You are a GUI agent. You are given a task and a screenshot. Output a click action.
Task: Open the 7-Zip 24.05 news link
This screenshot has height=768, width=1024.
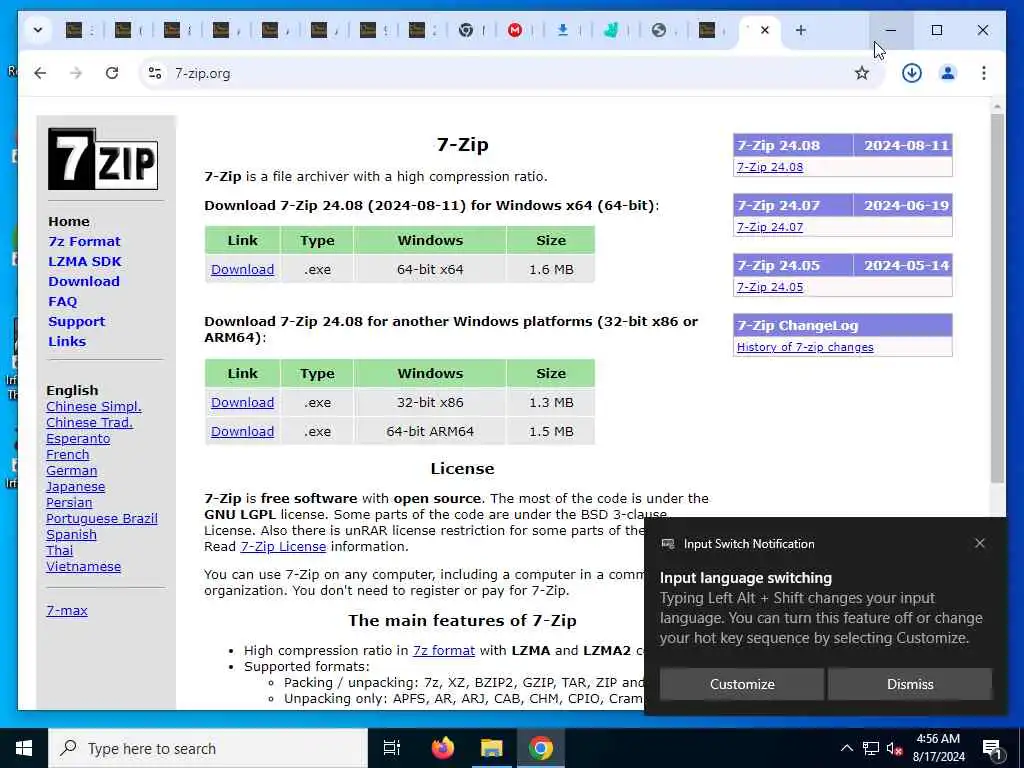[x=770, y=287]
